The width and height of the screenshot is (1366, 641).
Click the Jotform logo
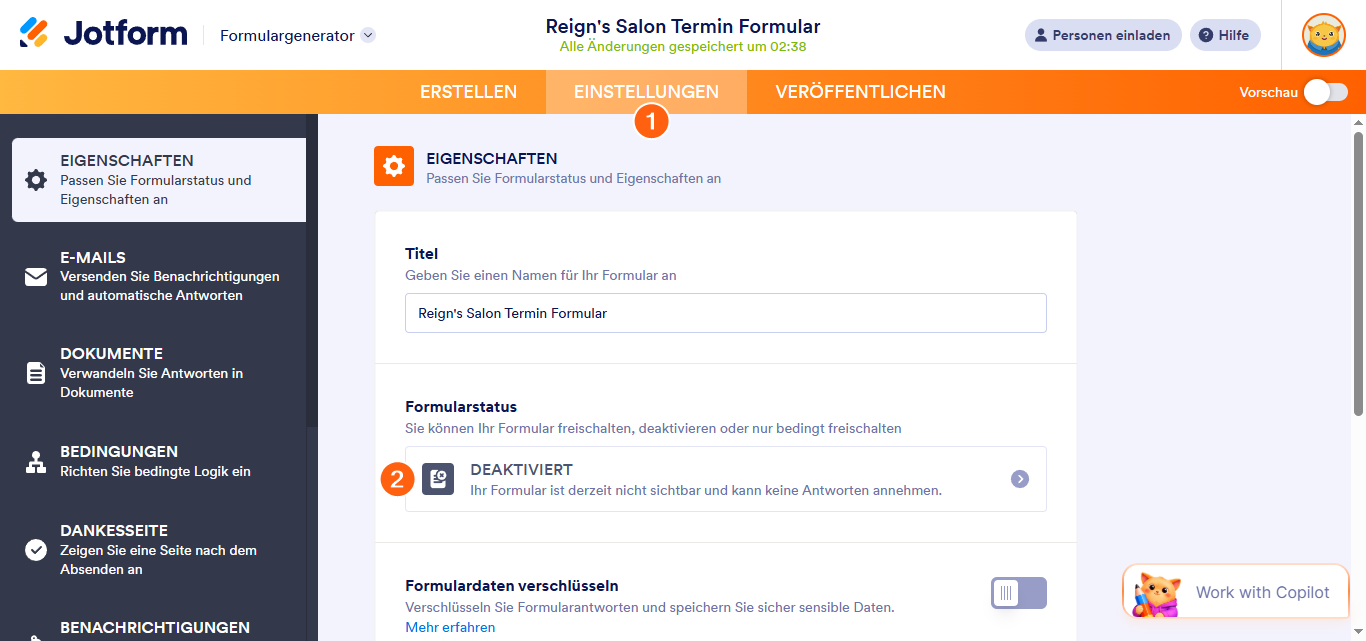tap(103, 34)
